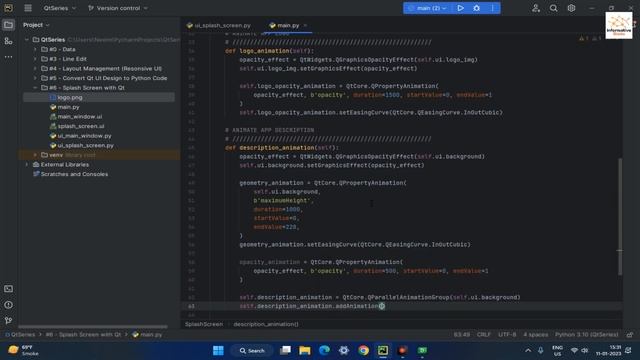Open Python 3.10 interpreter selector
The width and height of the screenshot is (640, 360).
coord(587,335)
